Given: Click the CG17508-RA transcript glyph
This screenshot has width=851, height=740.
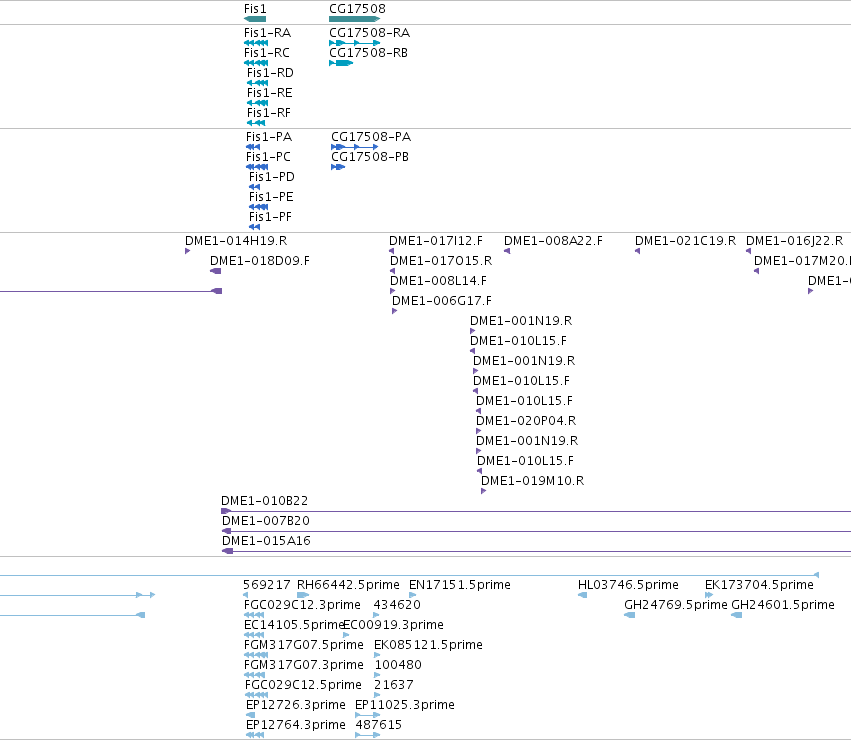Looking at the screenshot, I should pos(354,43).
